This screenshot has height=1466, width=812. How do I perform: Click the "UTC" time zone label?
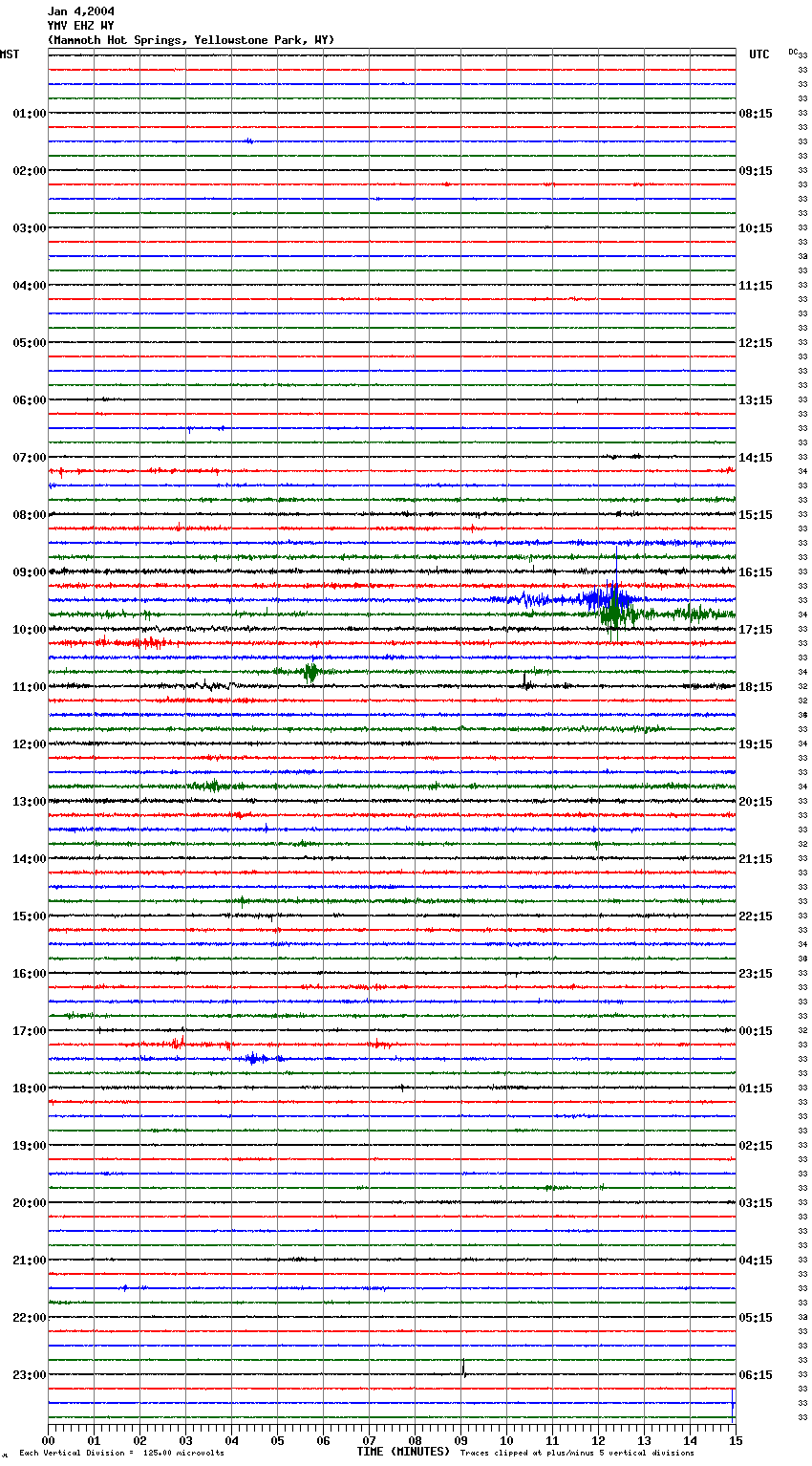(x=759, y=54)
